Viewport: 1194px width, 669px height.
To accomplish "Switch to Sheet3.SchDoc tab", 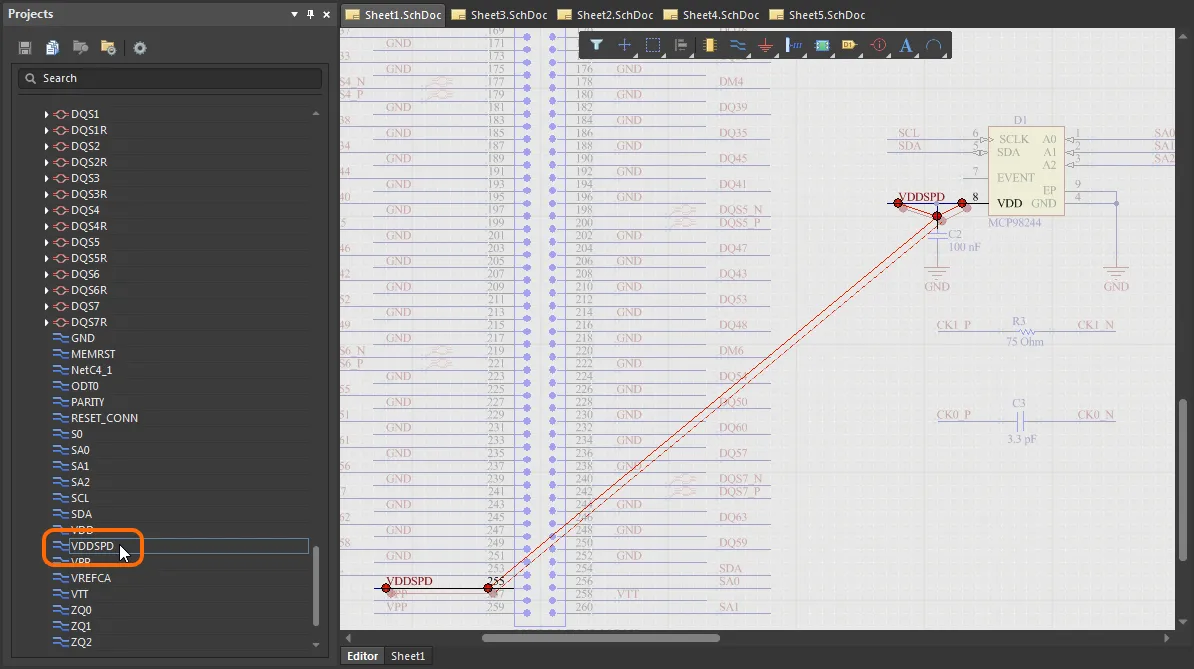I will 500,14.
